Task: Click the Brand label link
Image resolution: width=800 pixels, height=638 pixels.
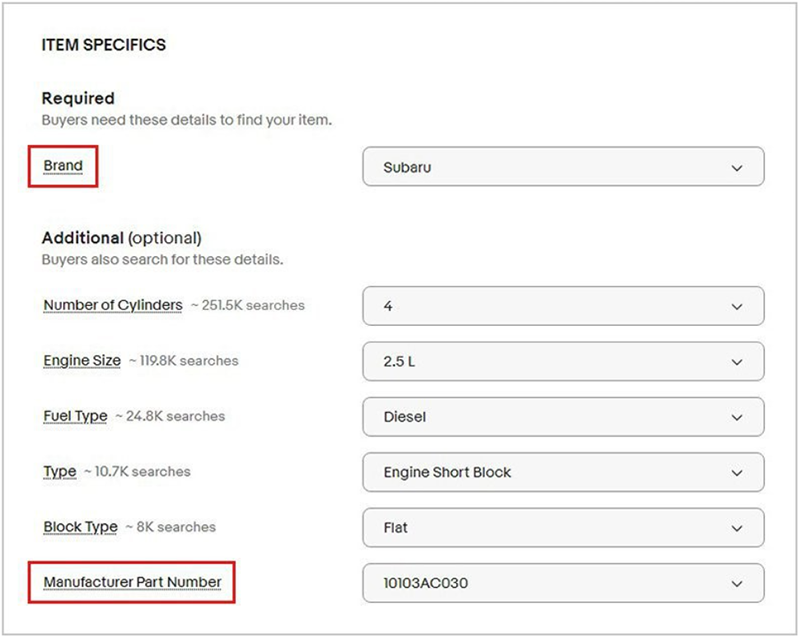Action: (63, 166)
